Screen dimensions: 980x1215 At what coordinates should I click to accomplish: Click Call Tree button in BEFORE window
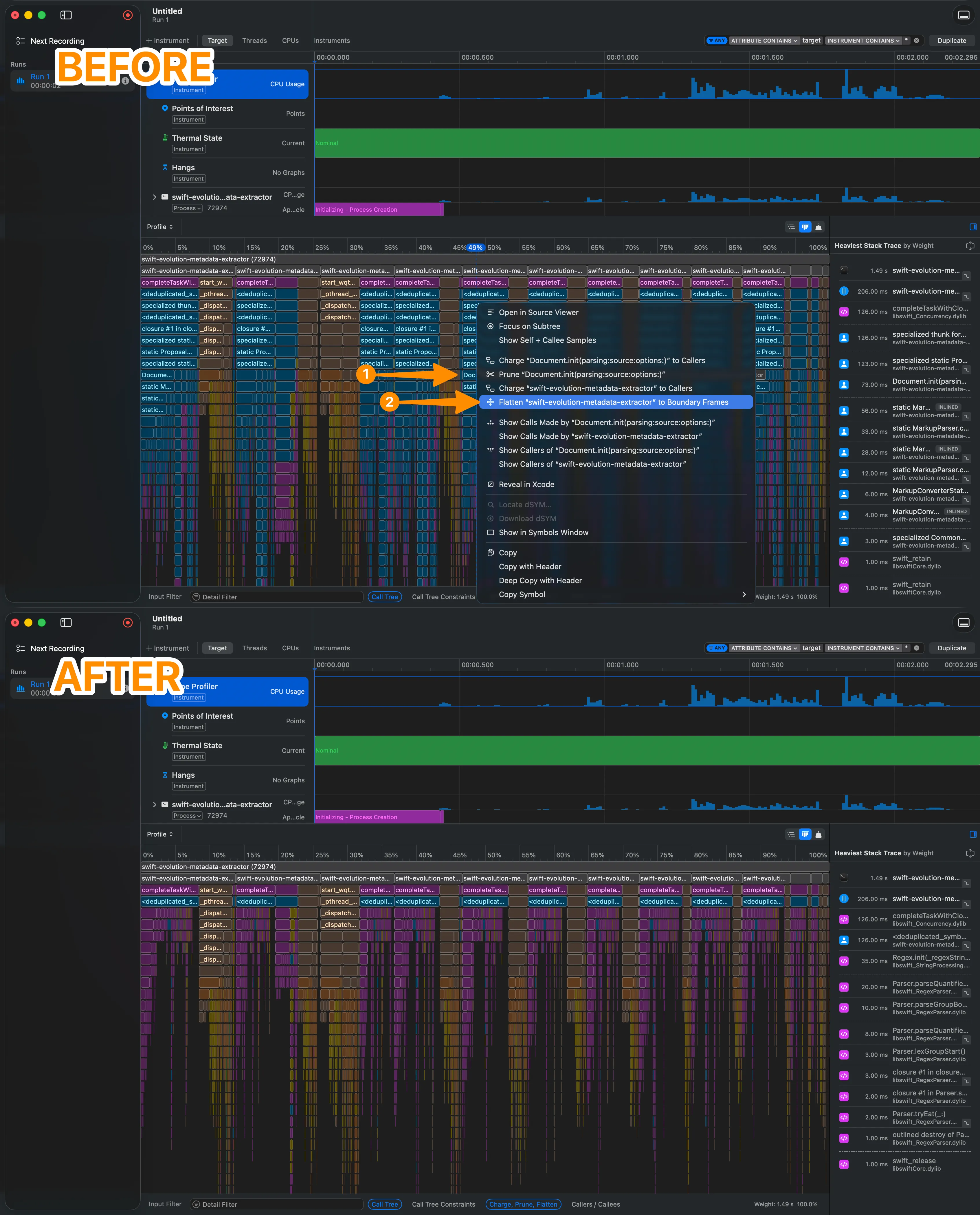(x=384, y=597)
